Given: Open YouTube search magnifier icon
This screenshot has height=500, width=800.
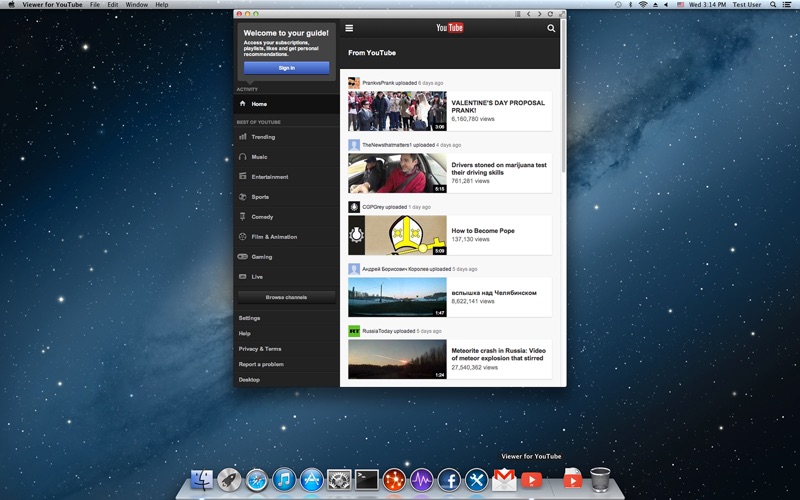Looking at the screenshot, I should coord(551,29).
